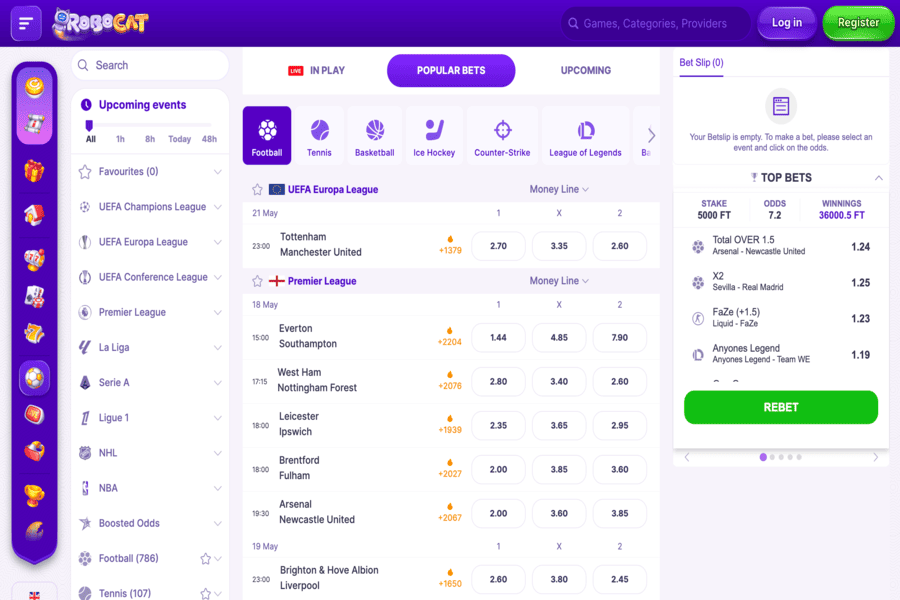Click the Register button
The image size is (900, 600).
pos(858,23)
